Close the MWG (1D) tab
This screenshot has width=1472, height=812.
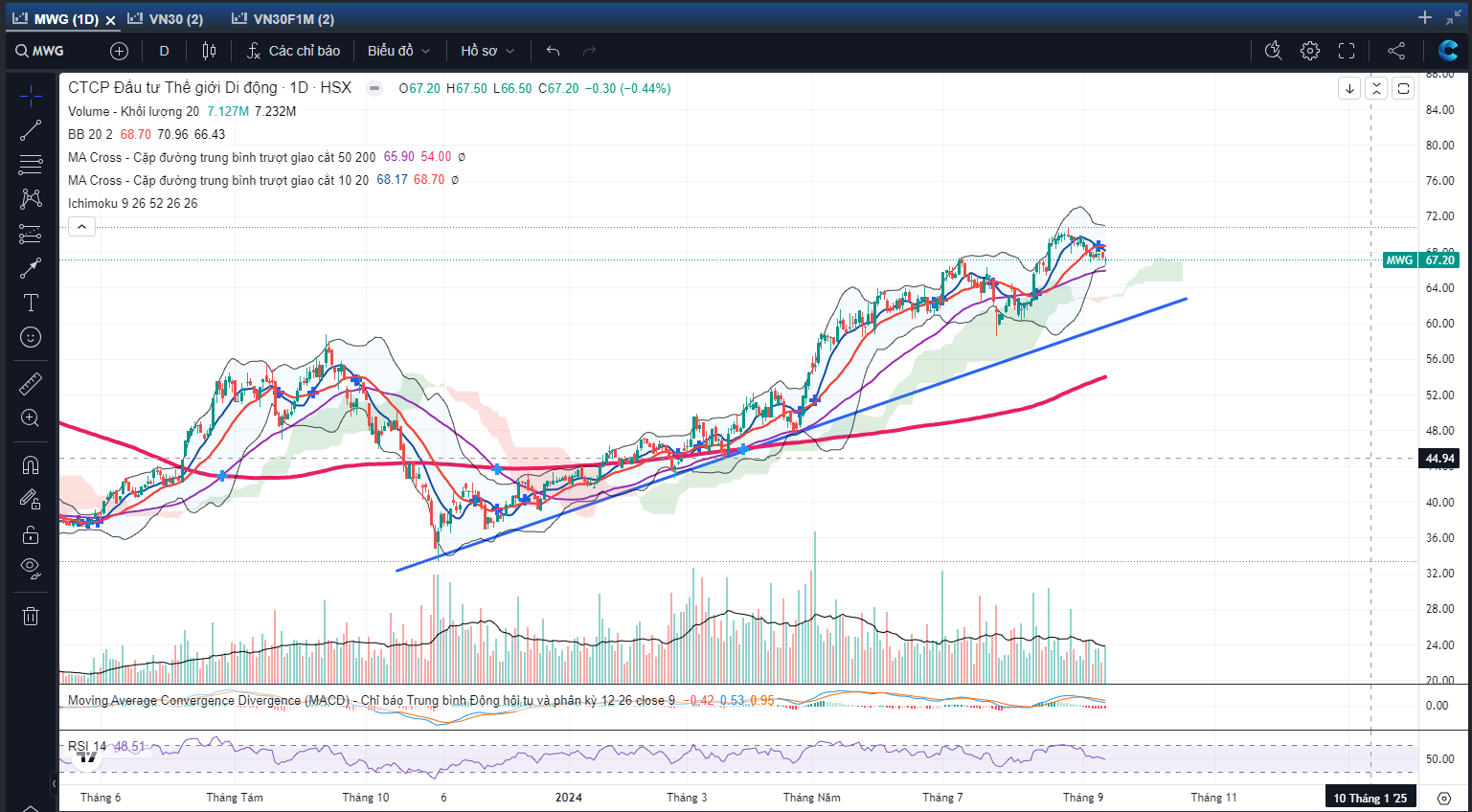click(110, 20)
